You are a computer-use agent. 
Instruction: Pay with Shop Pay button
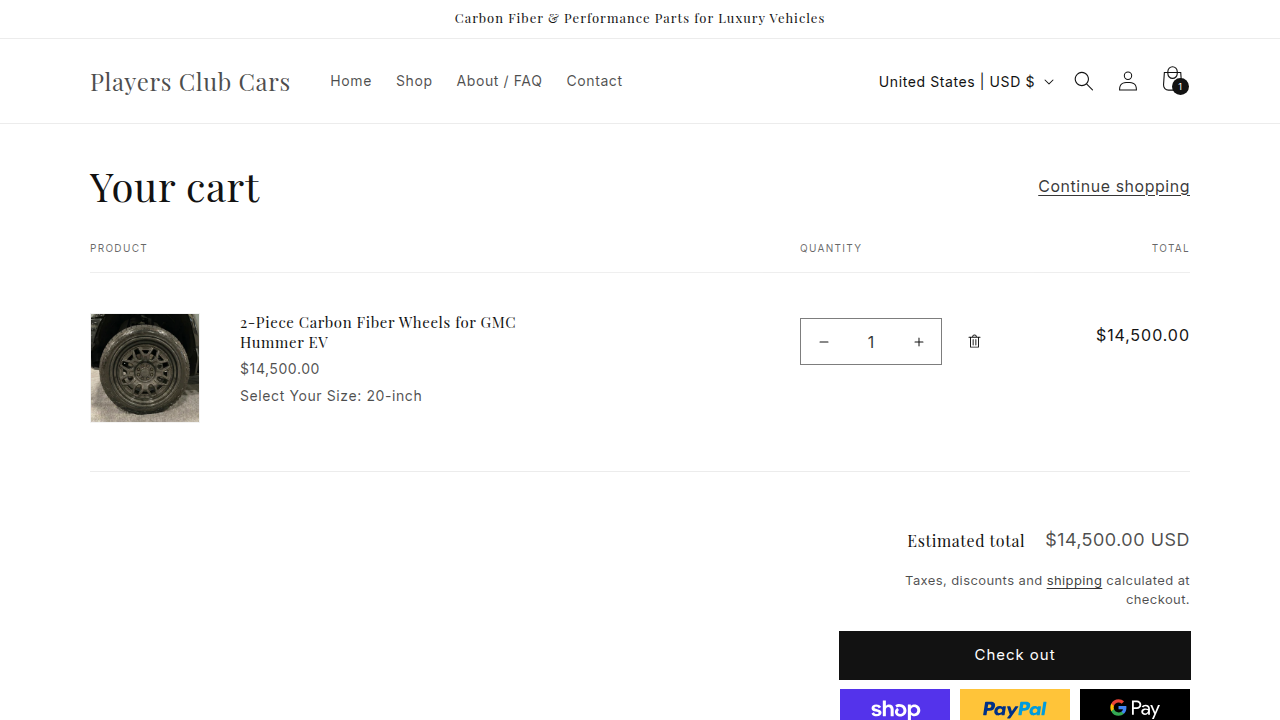pos(895,705)
